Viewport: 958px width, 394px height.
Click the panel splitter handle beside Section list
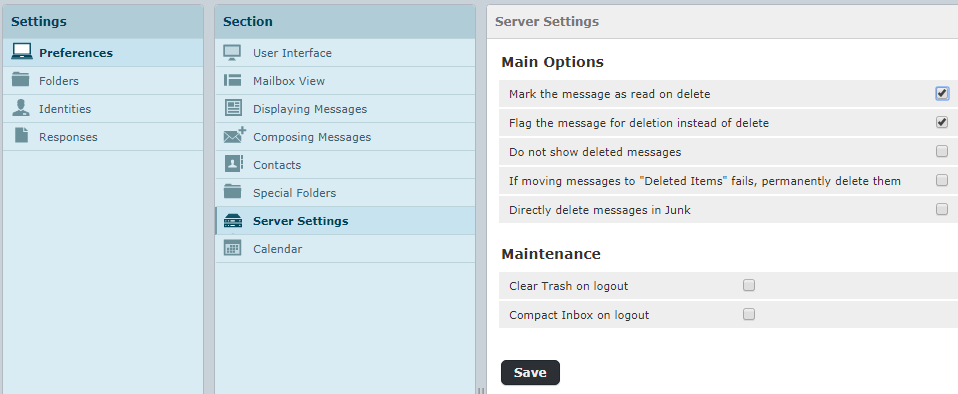click(481, 390)
